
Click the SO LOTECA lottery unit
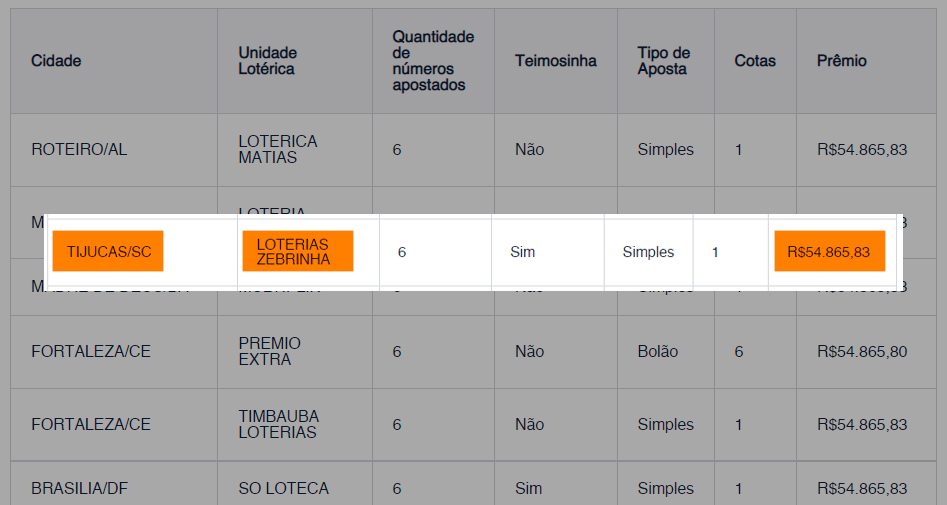pyautogui.click(x=283, y=489)
